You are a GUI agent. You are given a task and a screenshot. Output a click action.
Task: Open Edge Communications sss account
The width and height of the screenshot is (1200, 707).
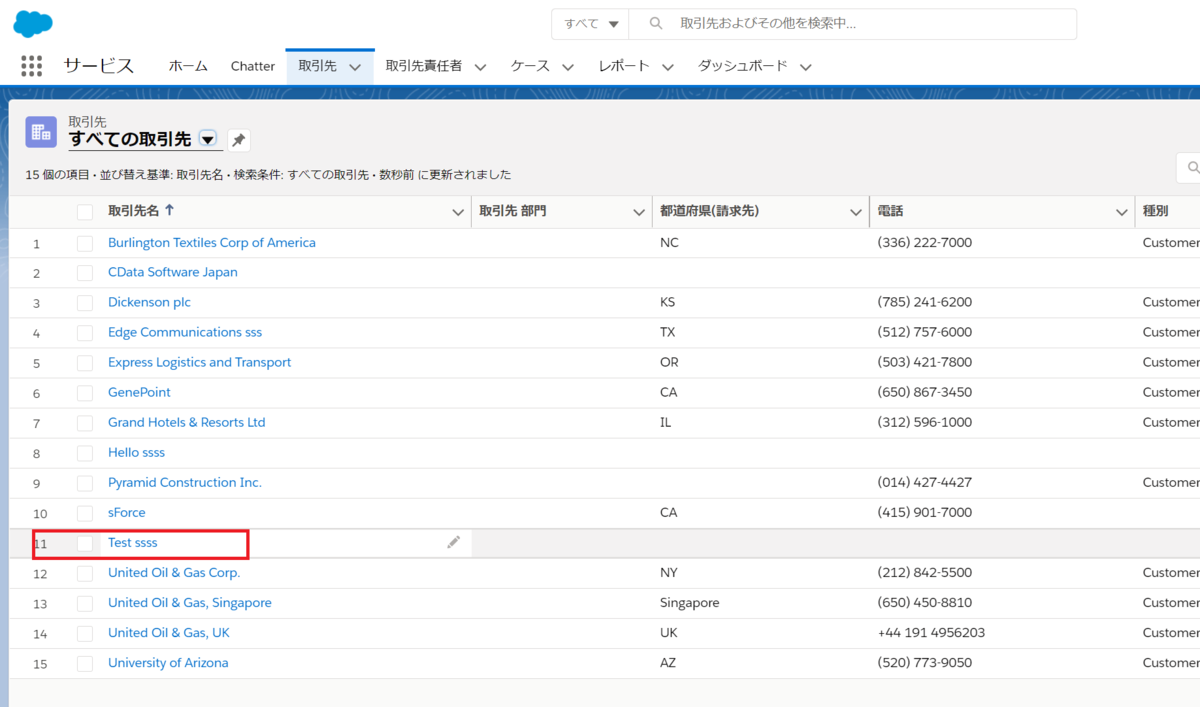185,333
